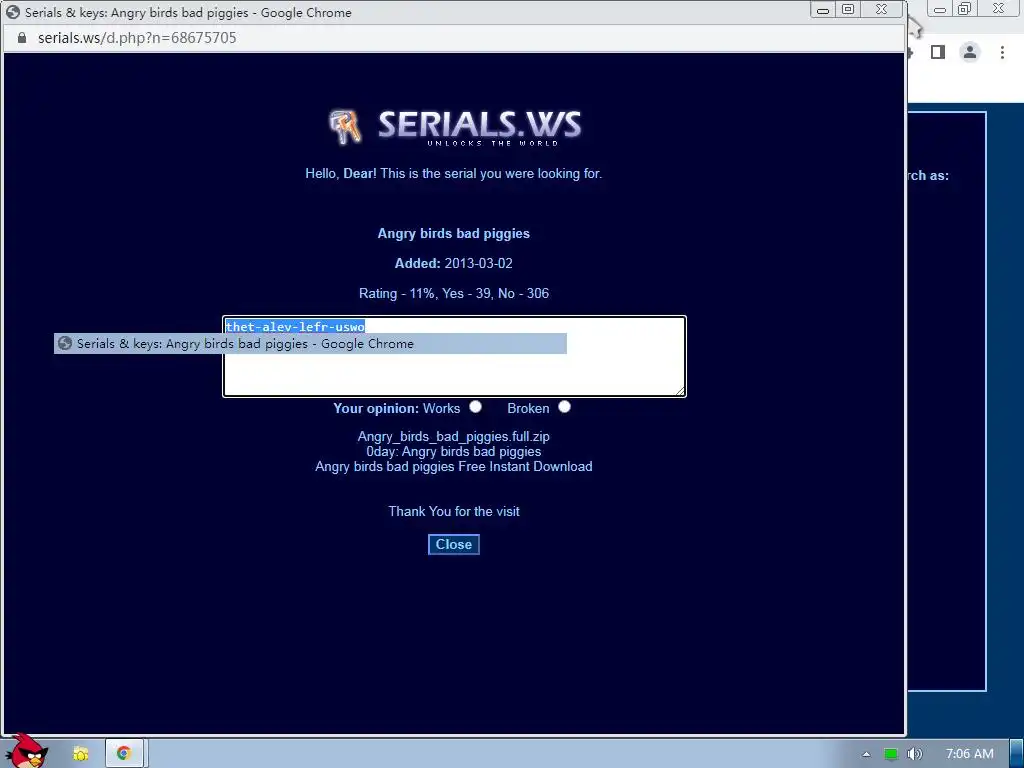Image resolution: width=1024 pixels, height=768 pixels.
Task: Click the padlock icon in the address bar
Action: click(x=22, y=38)
